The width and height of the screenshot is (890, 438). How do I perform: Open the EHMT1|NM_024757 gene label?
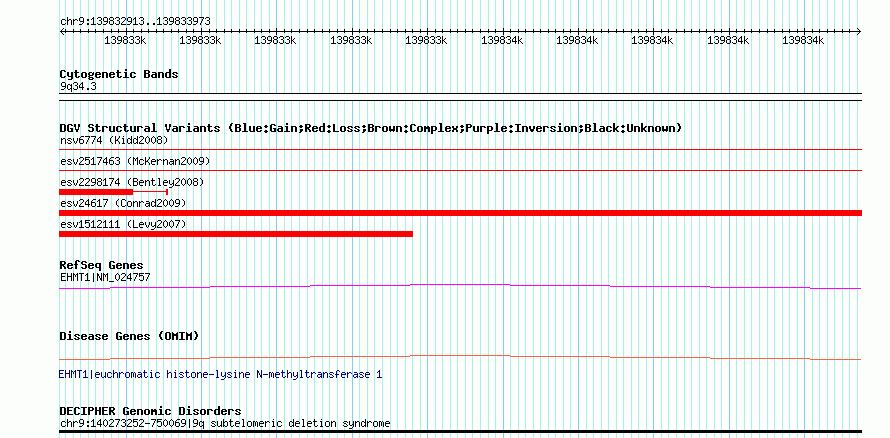105,277
